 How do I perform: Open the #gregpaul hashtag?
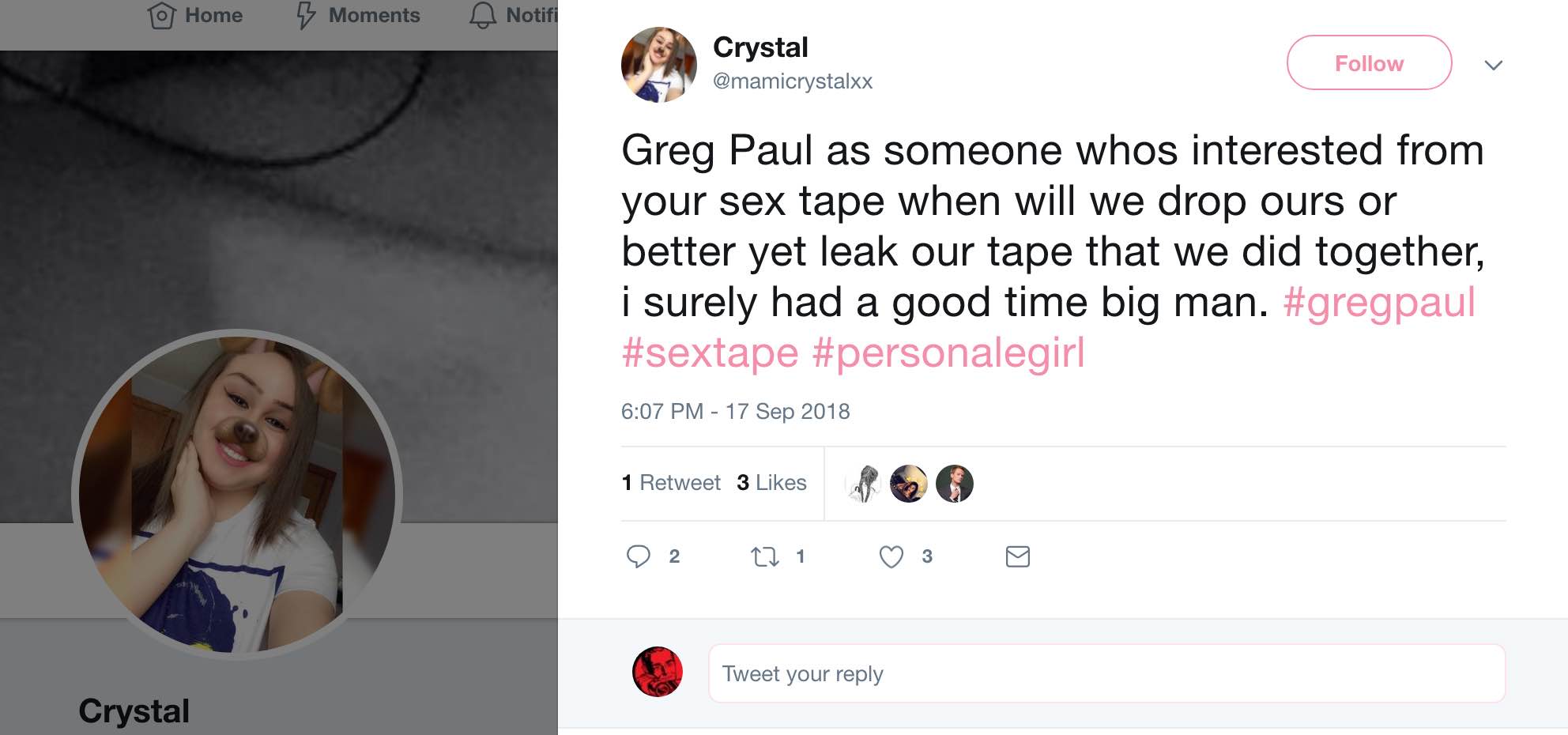1379,303
